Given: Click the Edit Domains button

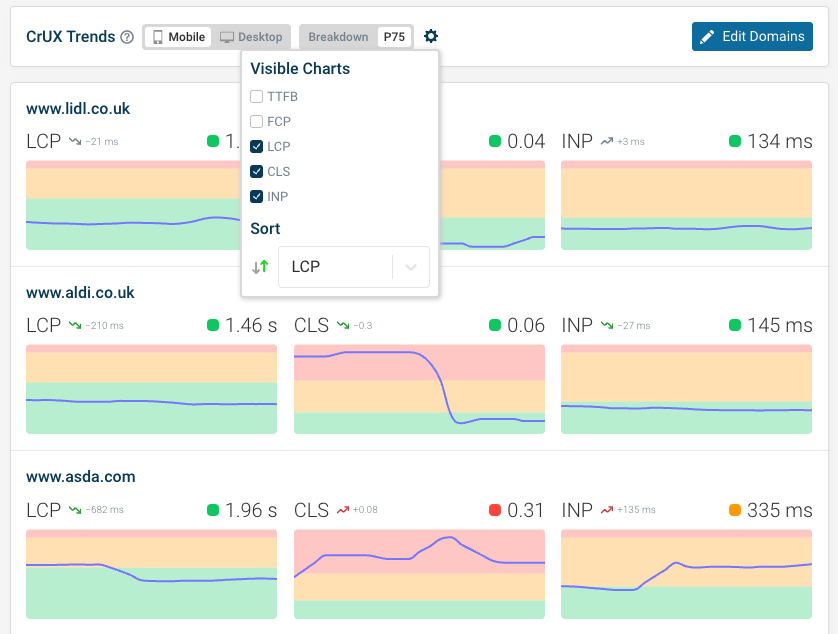Looking at the screenshot, I should coord(752,36).
